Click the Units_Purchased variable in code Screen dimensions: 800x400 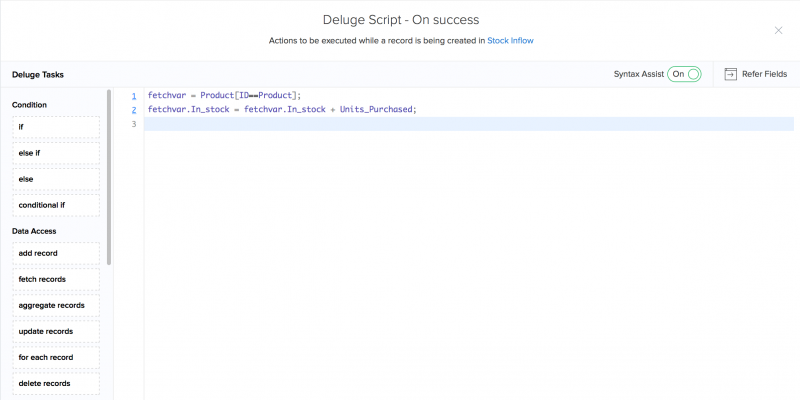375,109
